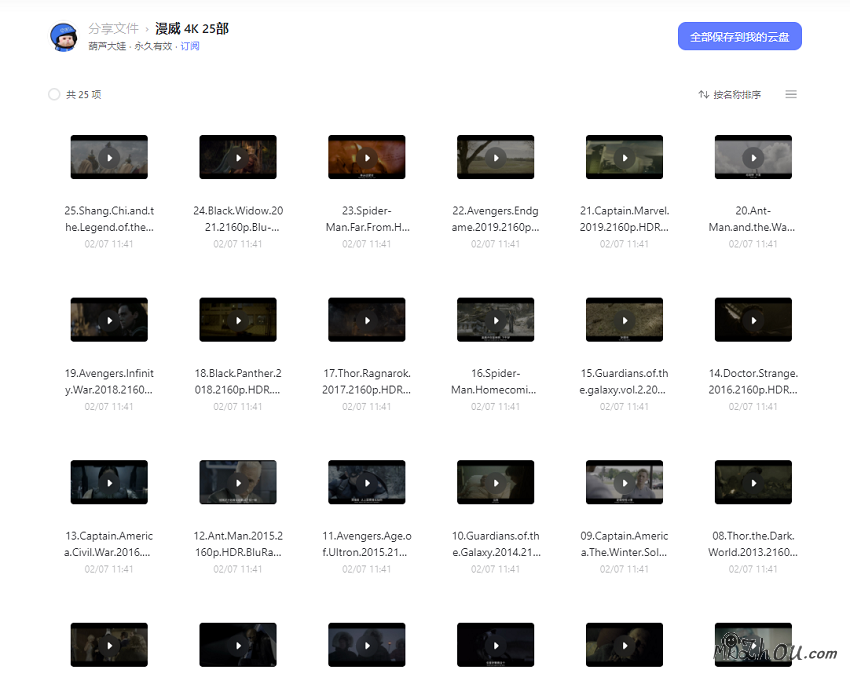
Task: Select the 19.Avengers.Infinity.War.2018 file name
Action: pos(109,382)
